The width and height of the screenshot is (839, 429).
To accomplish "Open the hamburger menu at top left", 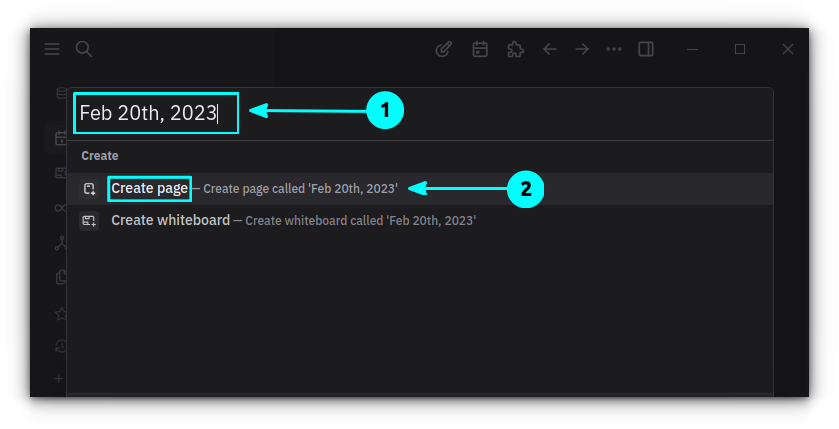I will click(52, 49).
